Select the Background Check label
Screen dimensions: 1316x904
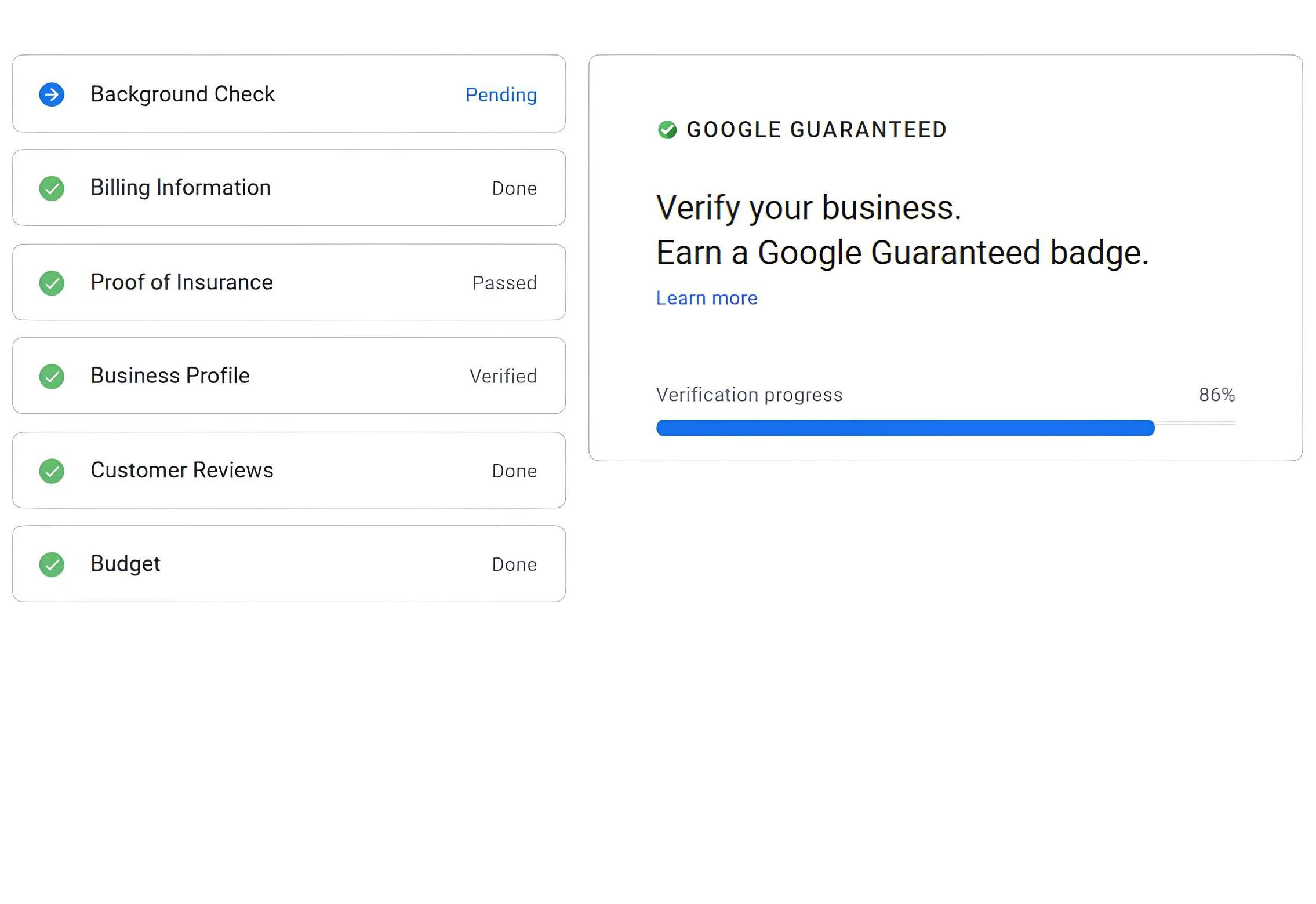[x=183, y=94]
